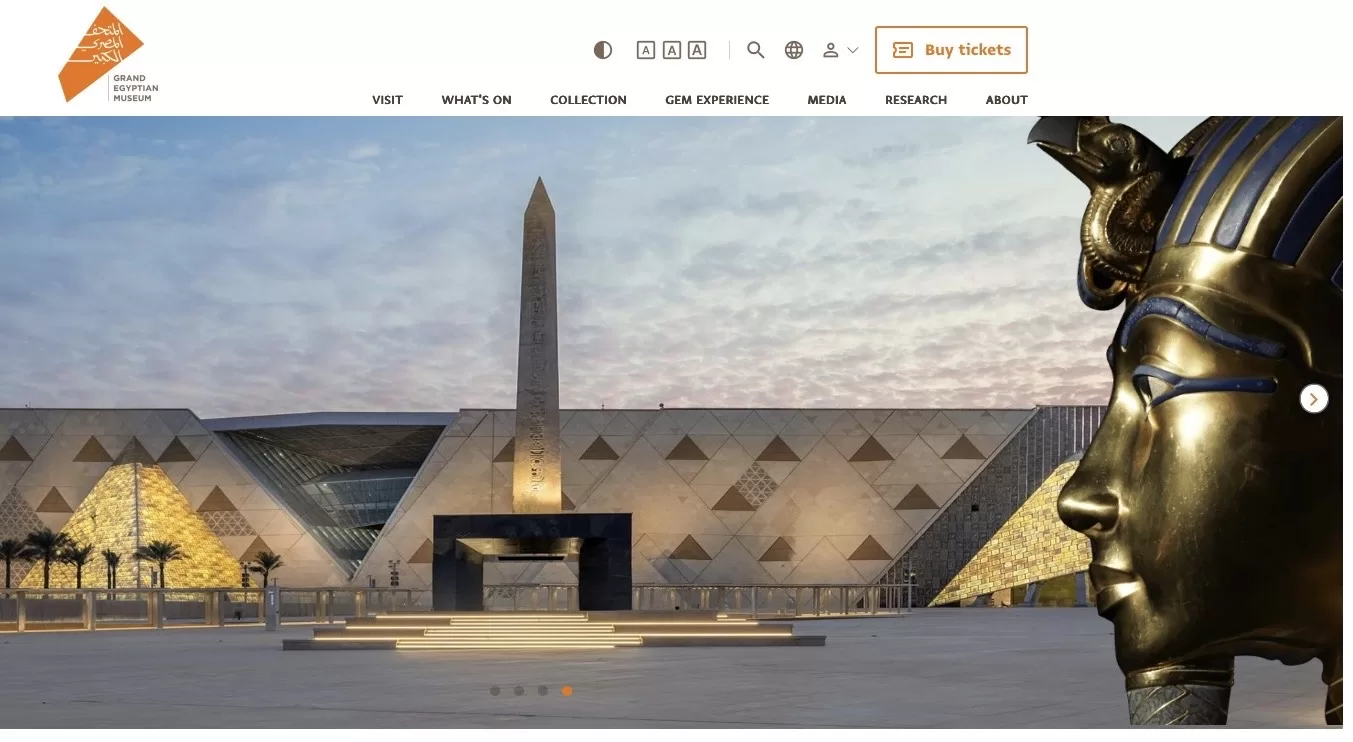Image resolution: width=1353 pixels, height=742 pixels.
Task: Open the search magnifier icon
Action: [x=756, y=50]
